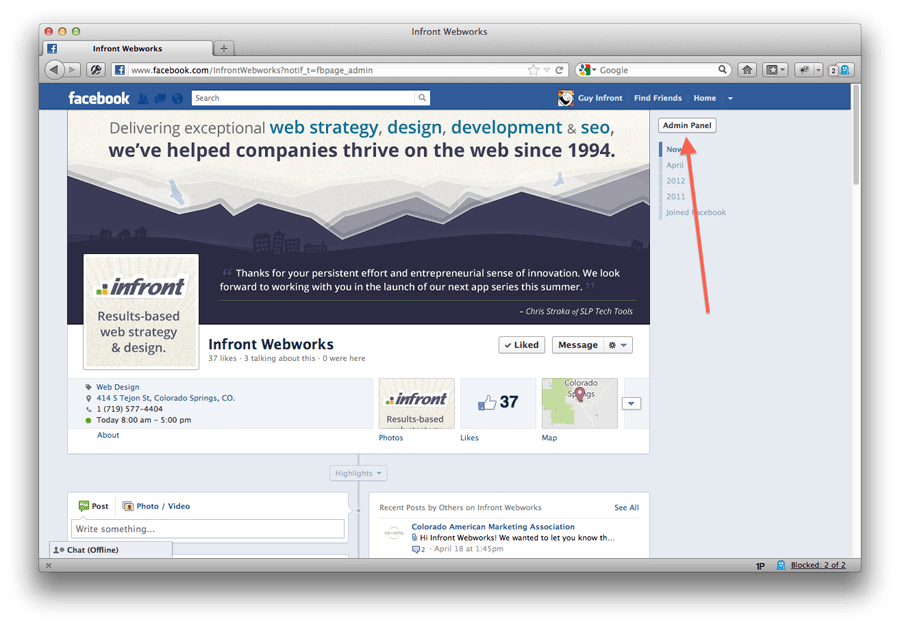Click the browser back arrow button
The height and width of the screenshot is (626, 900).
(x=54, y=70)
